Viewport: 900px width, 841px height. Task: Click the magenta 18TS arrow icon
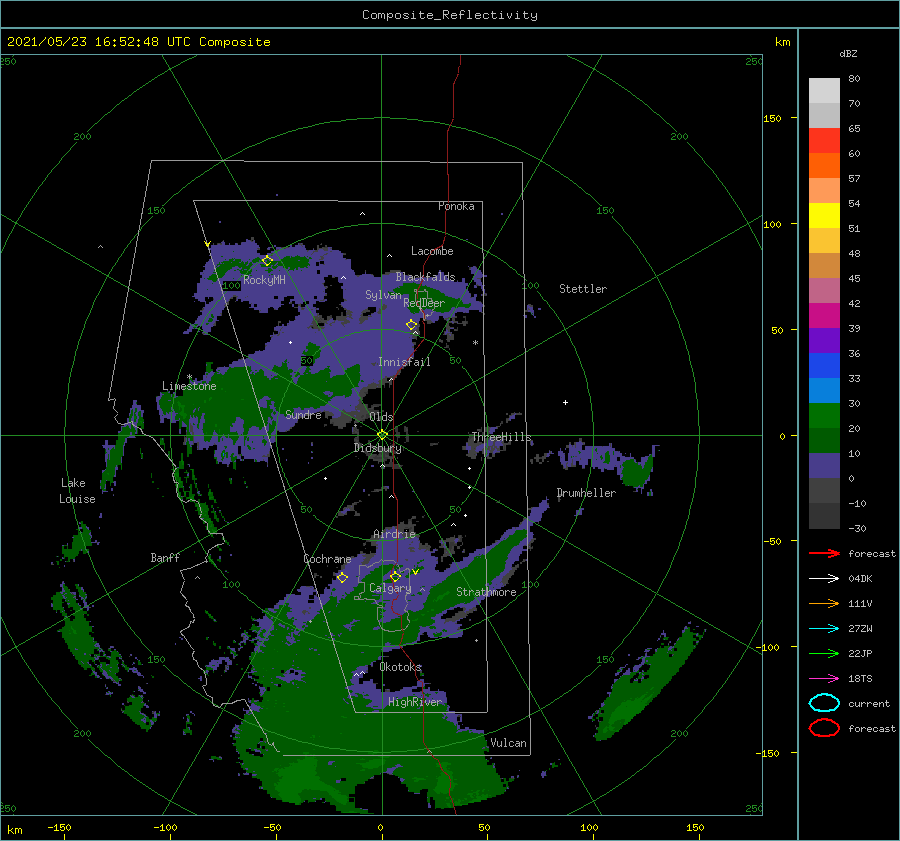pos(824,679)
